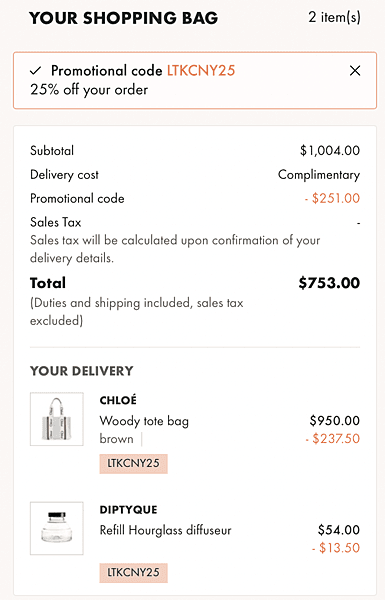The image size is (385, 600).
Task: Click the CHLOÉ brand name
Action: pyautogui.click(x=118, y=400)
